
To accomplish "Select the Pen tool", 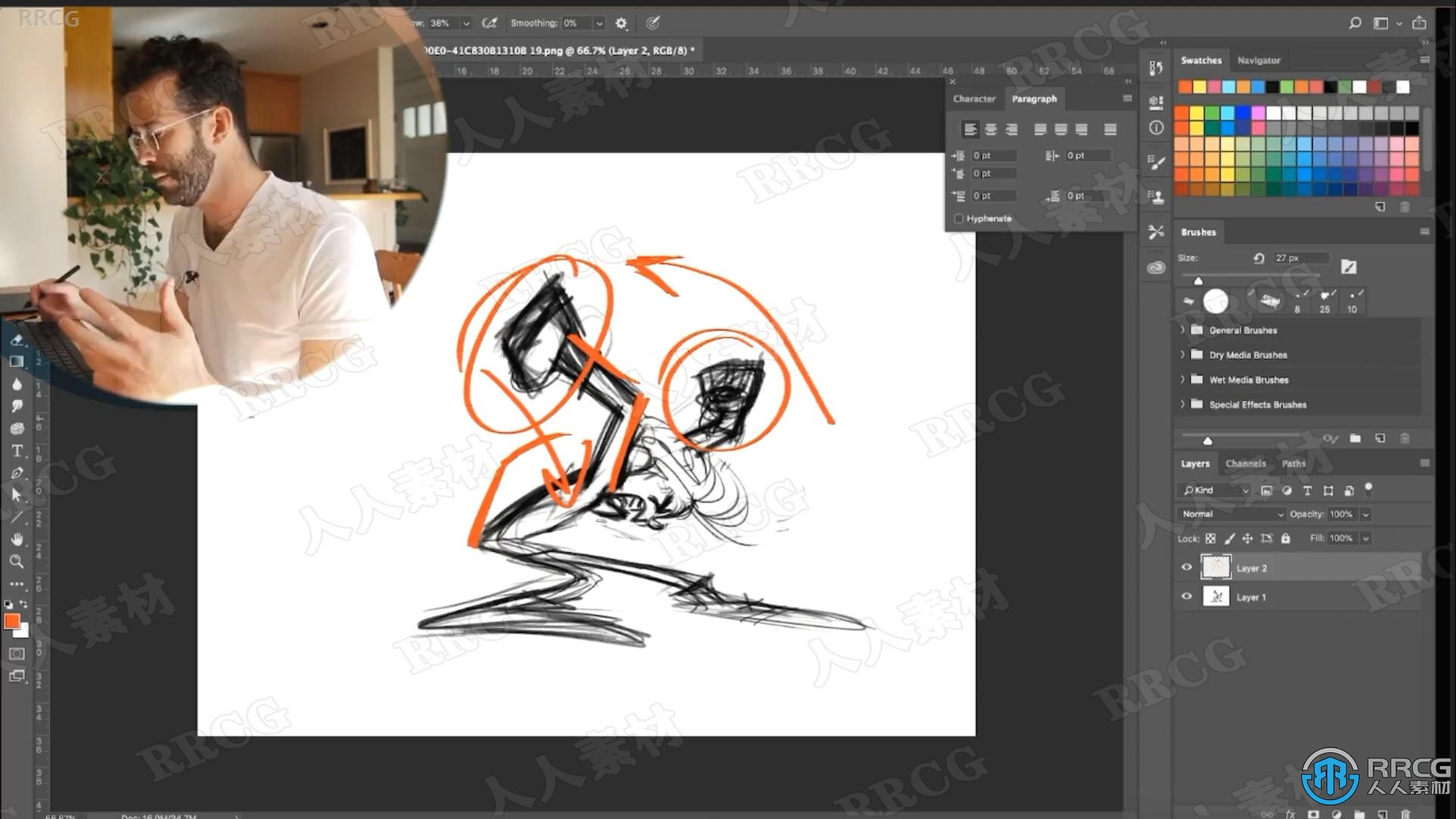I will pyautogui.click(x=17, y=473).
